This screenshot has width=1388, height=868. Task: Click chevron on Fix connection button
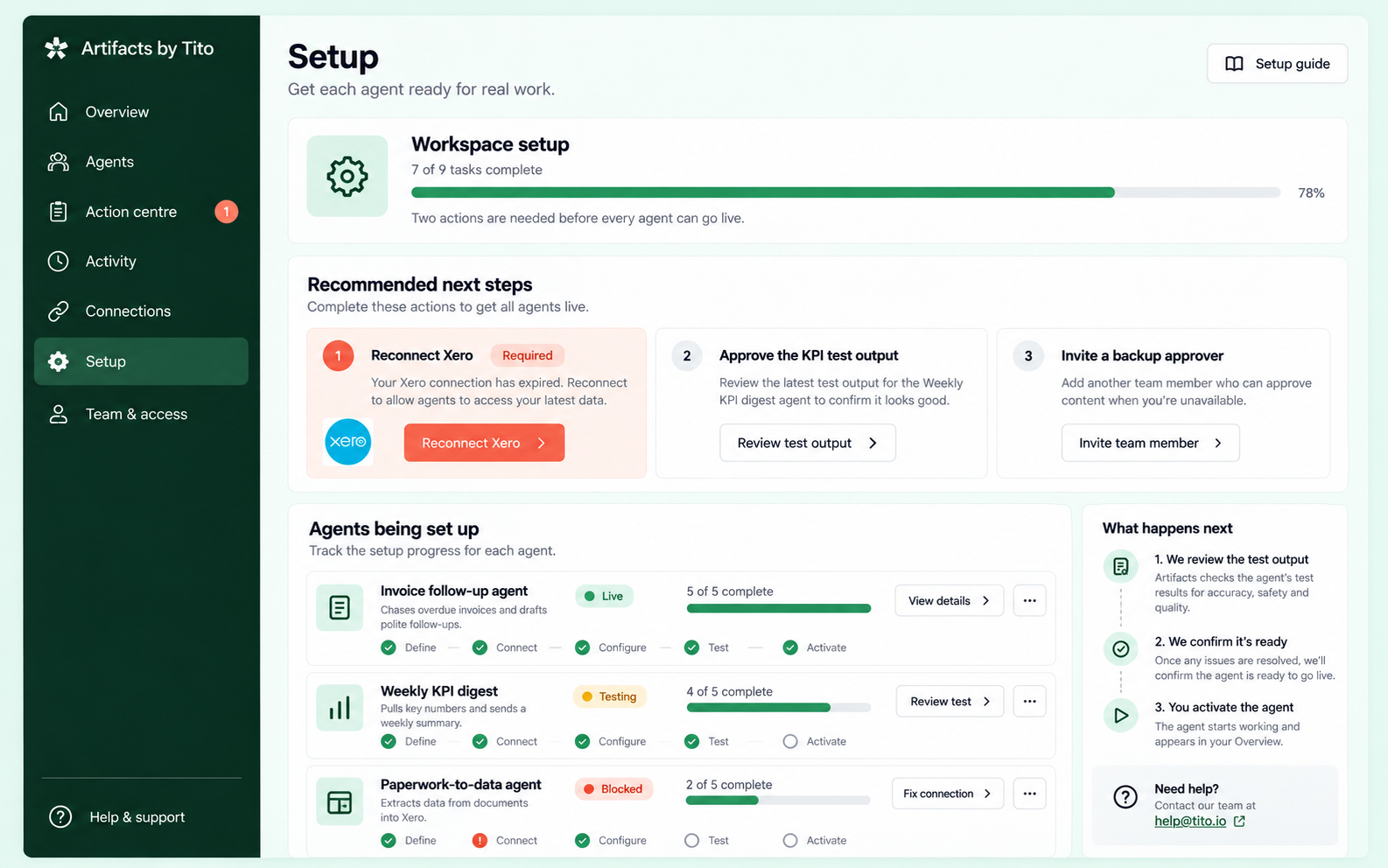pos(987,794)
